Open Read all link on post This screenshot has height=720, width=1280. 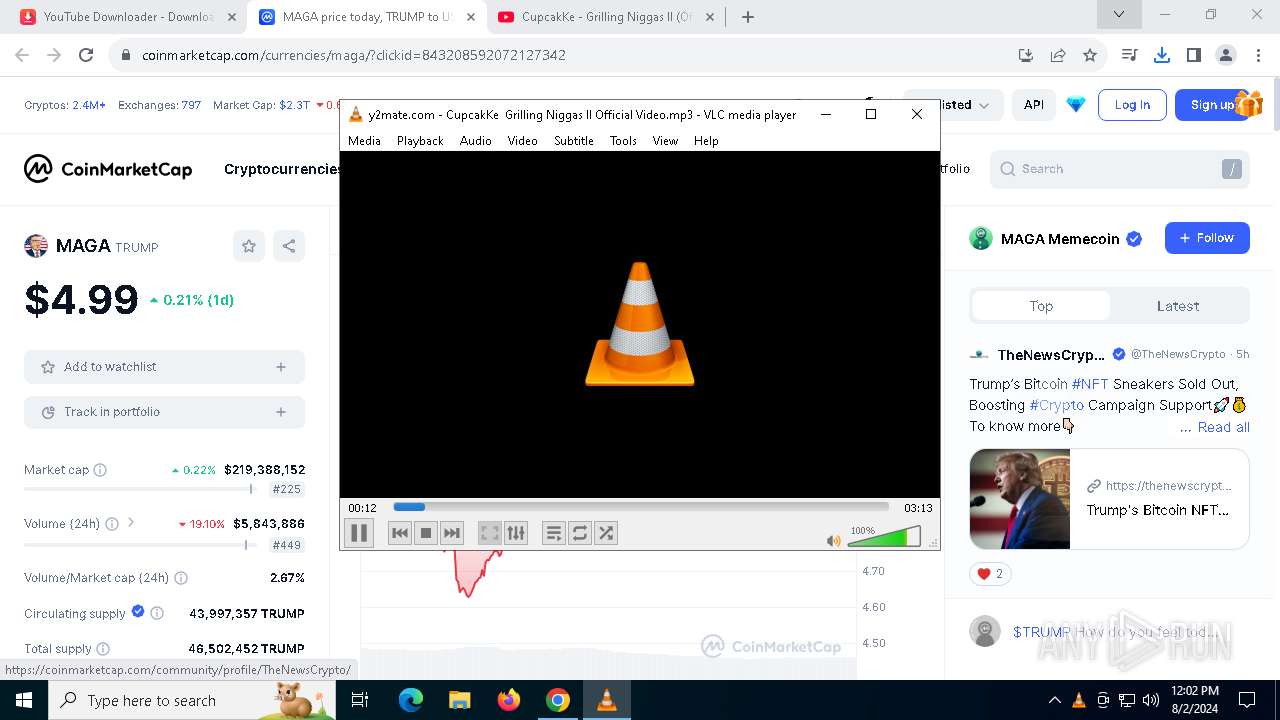click(x=1224, y=427)
